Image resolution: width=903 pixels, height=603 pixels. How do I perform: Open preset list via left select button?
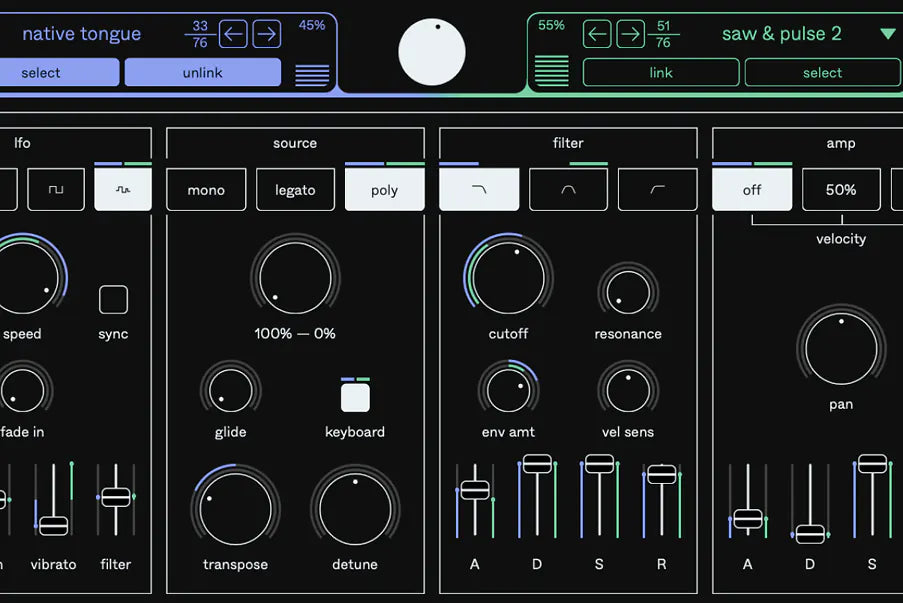pos(41,73)
